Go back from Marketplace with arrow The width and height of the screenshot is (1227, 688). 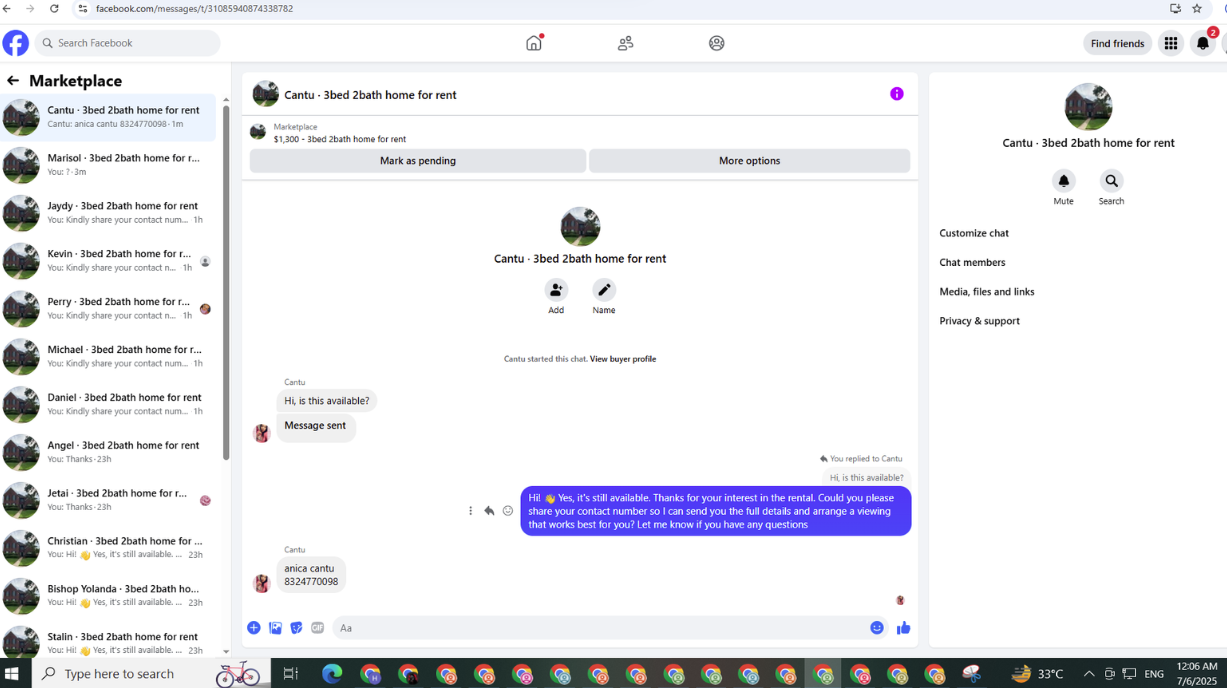(13, 81)
